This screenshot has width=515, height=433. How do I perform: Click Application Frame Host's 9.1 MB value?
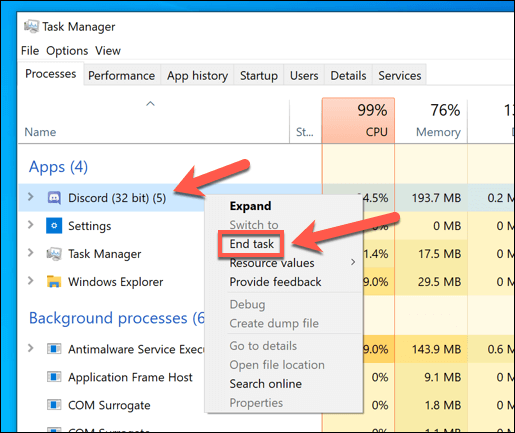click(442, 377)
